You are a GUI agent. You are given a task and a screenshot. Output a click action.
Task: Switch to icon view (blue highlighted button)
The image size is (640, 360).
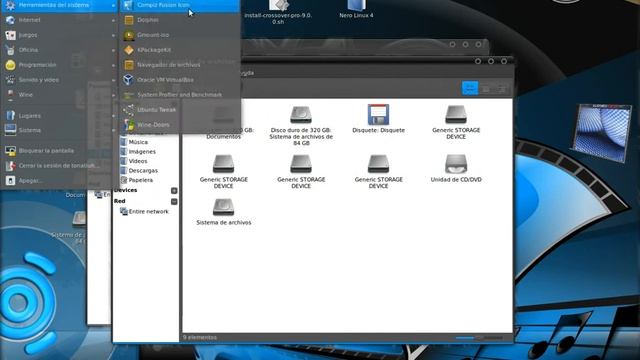[470, 88]
